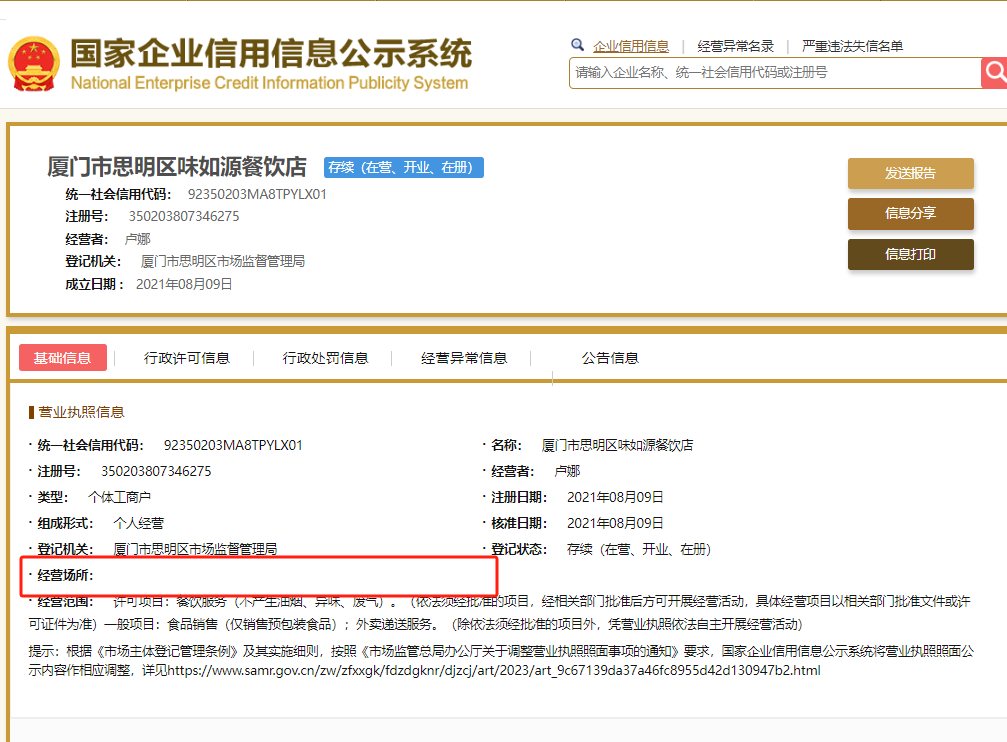Click the red search button icon
This screenshot has width=1007, height=742.
(x=994, y=73)
